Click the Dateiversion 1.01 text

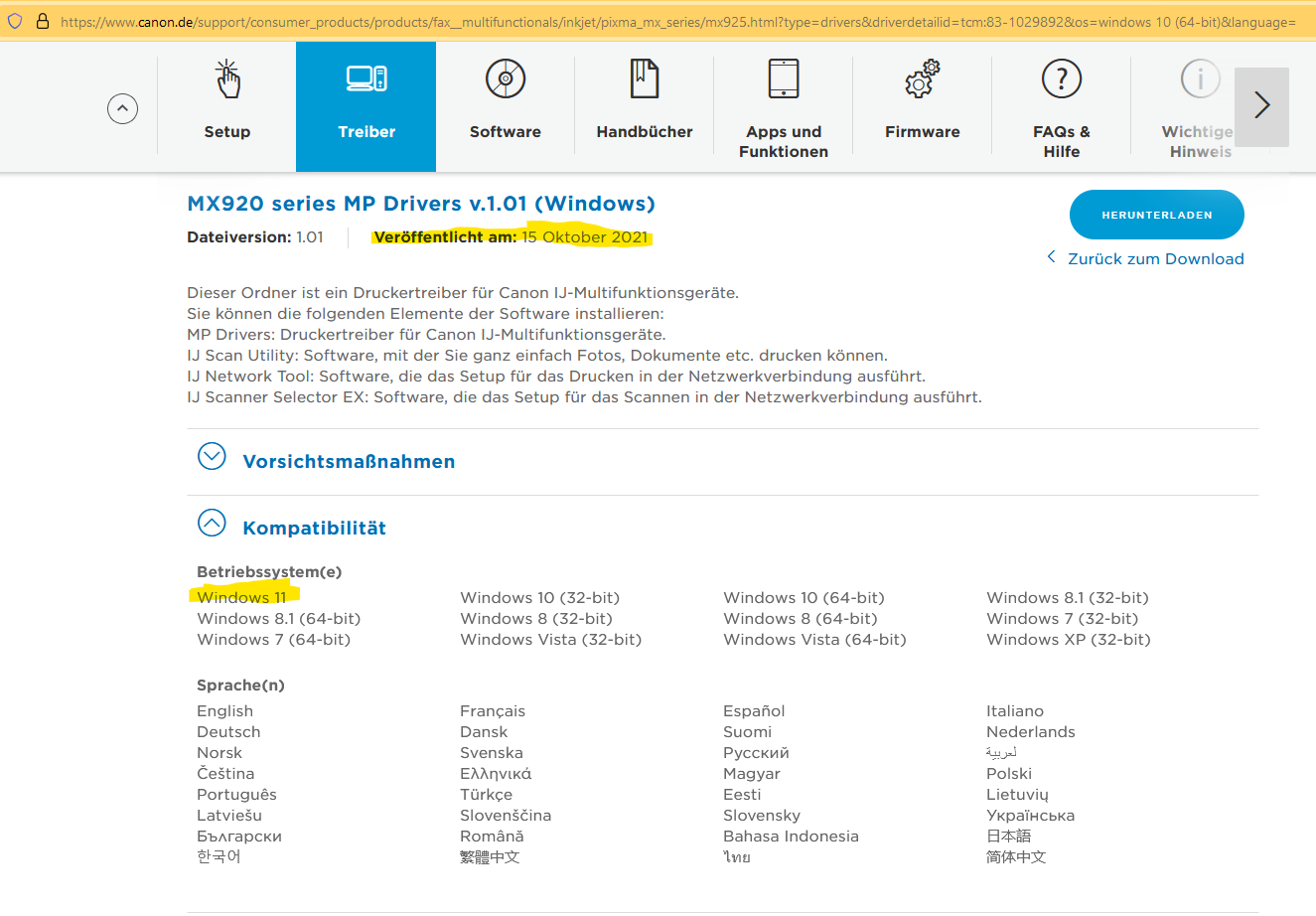[255, 237]
